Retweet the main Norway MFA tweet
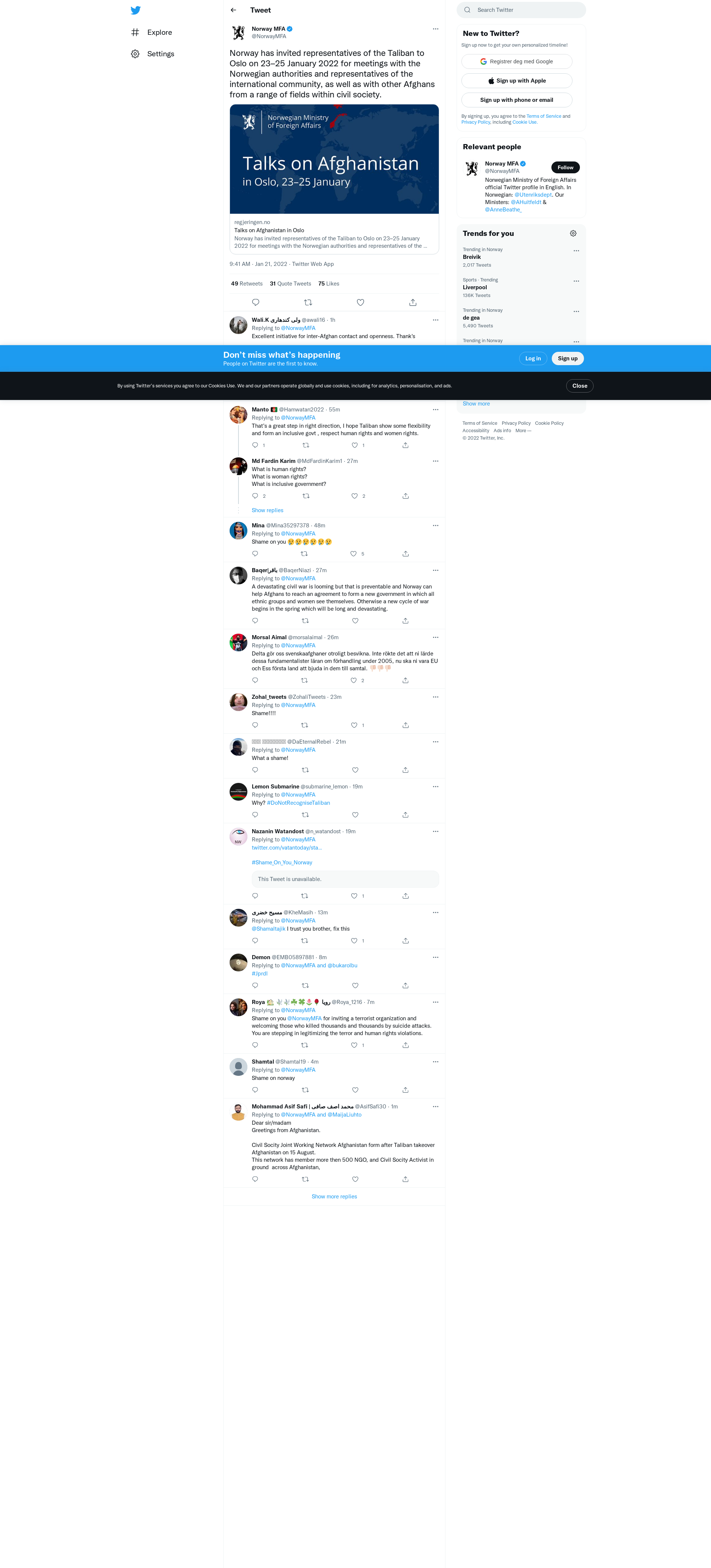The height and width of the screenshot is (1568, 711). click(x=308, y=303)
